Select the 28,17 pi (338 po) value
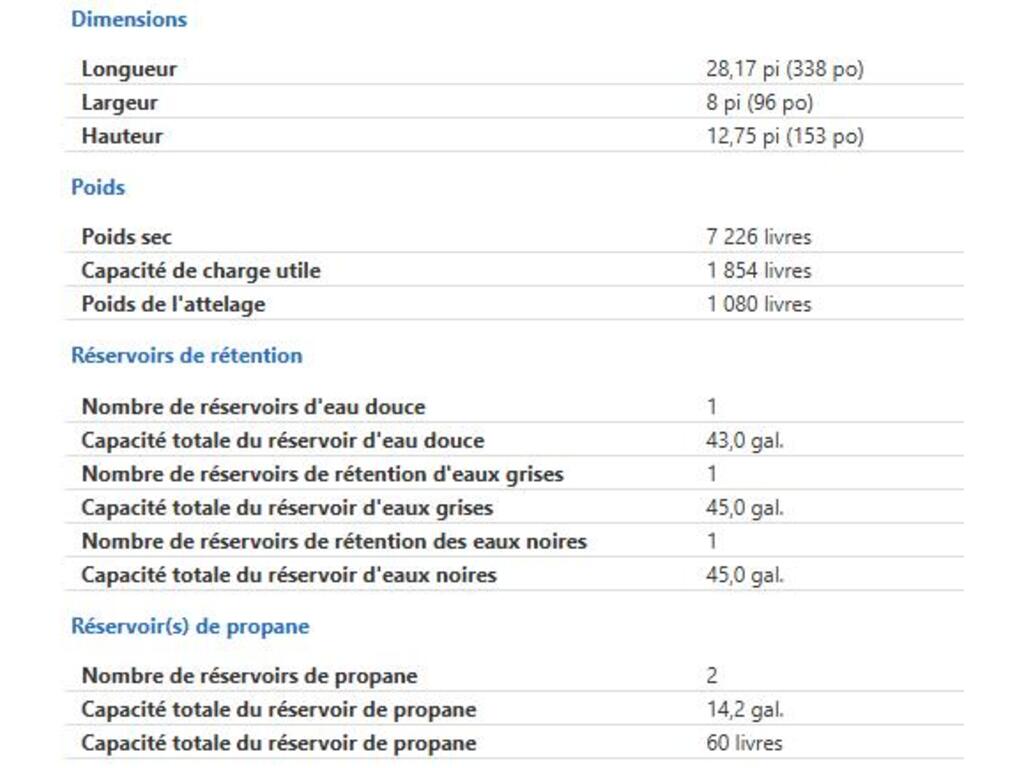Viewport: 1024px width, 768px height. point(784,69)
